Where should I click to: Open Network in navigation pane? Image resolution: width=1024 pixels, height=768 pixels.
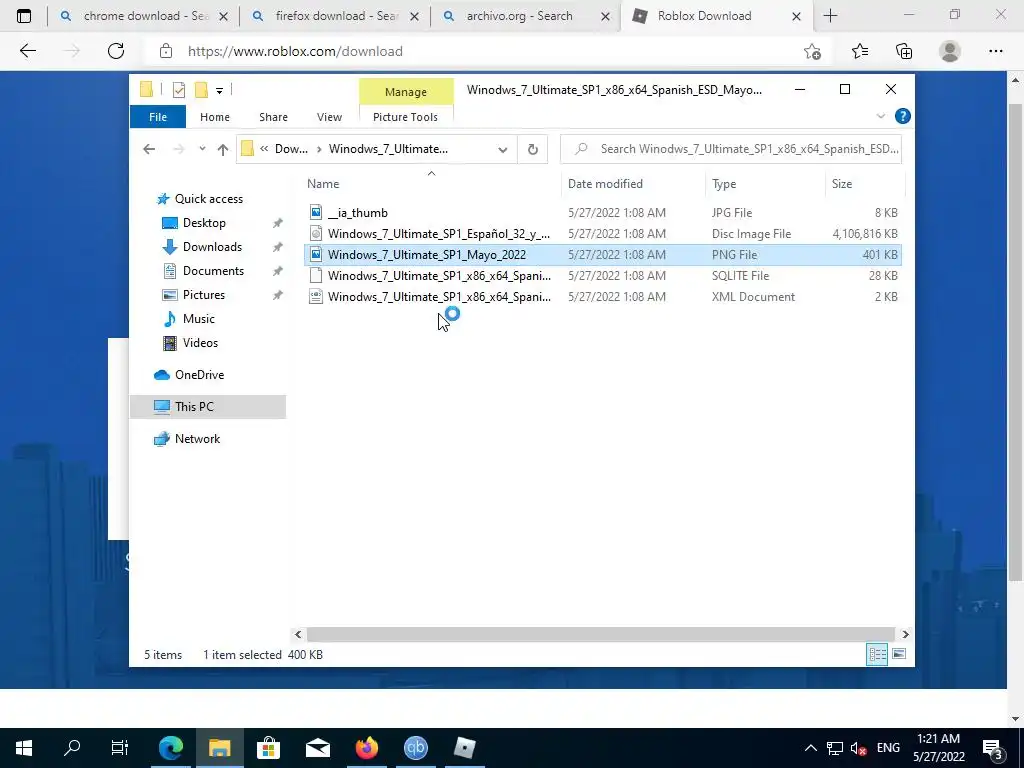[x=197, y=439]
